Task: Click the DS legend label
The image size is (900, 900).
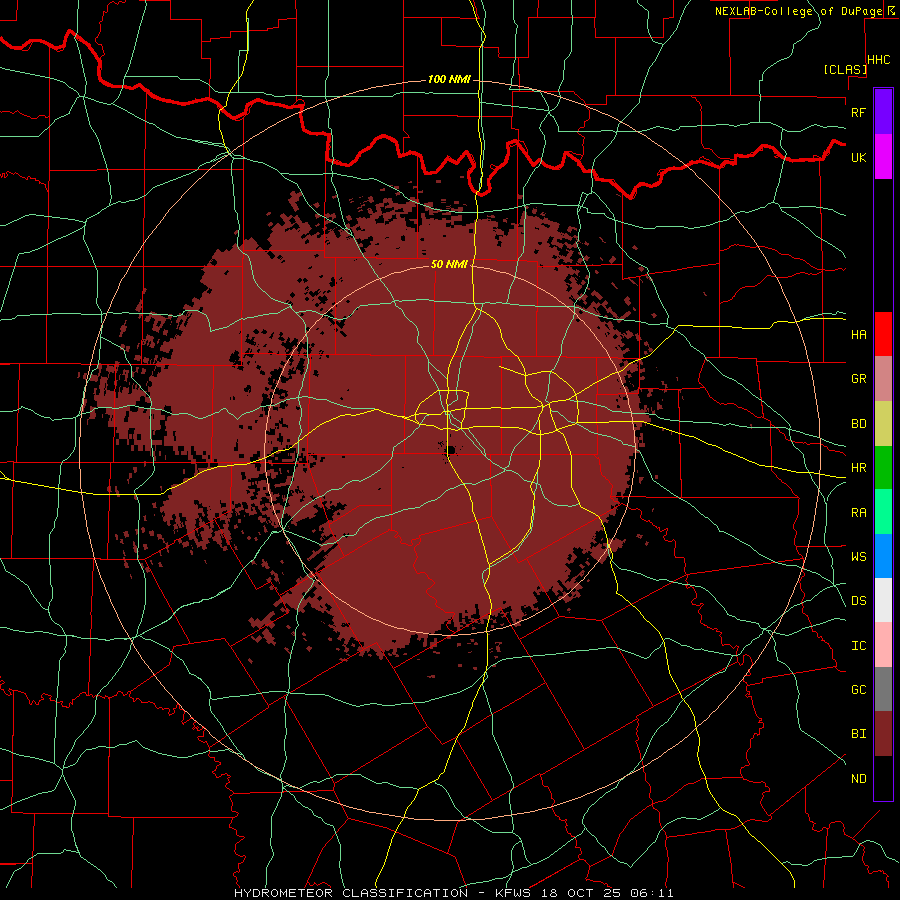Action: (x=859, y=601)
